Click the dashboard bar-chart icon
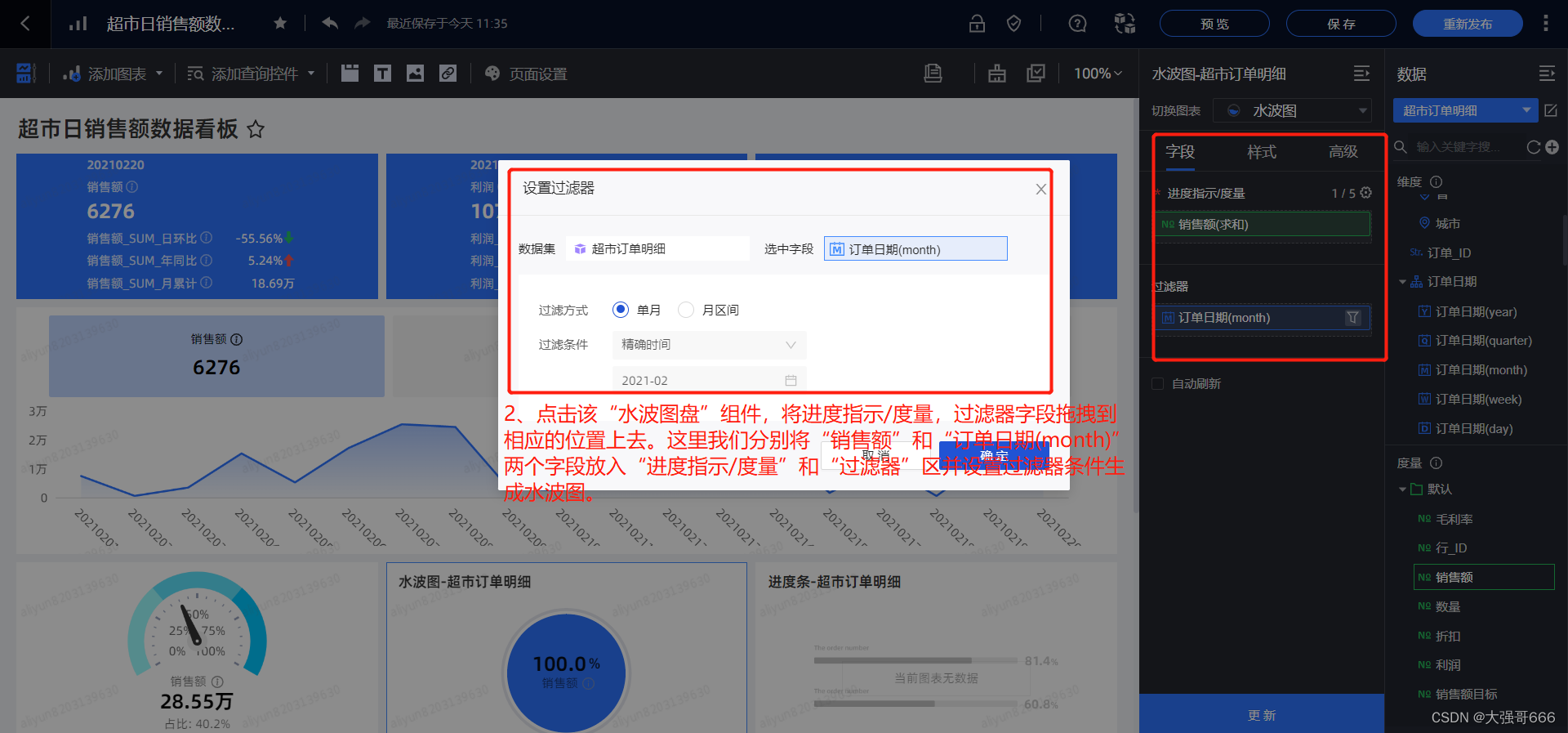 78,24
